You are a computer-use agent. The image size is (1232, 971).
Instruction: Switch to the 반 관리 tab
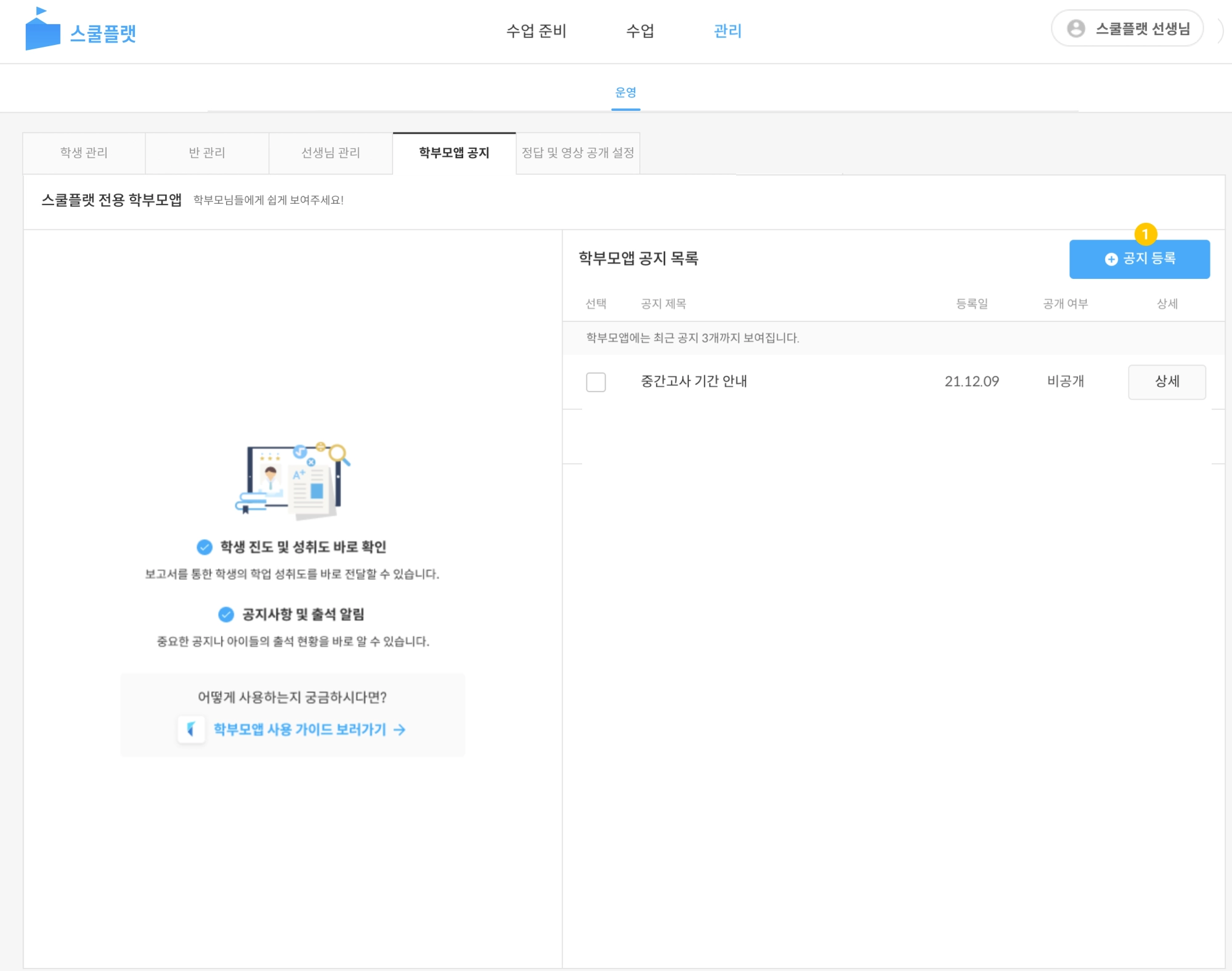207,153
